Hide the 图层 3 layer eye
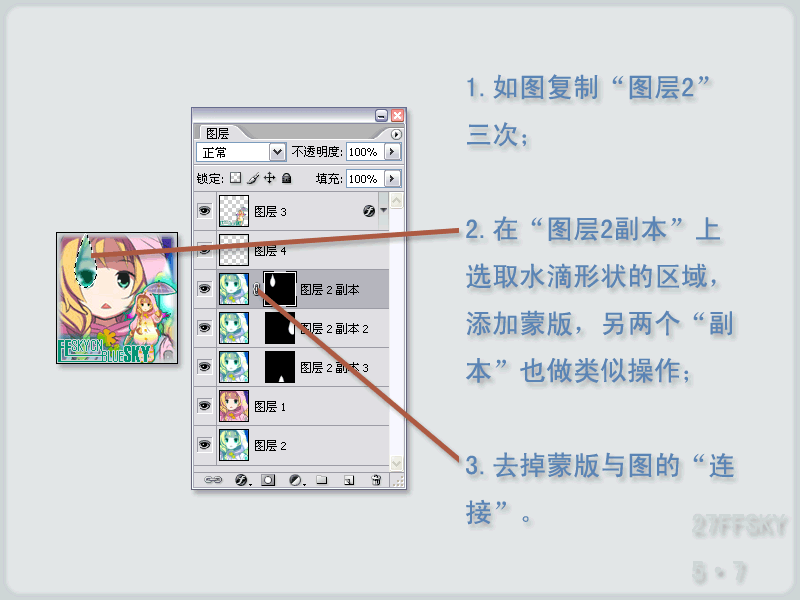Viewport: 800px width, 600px height. click(x=205, y=210)
